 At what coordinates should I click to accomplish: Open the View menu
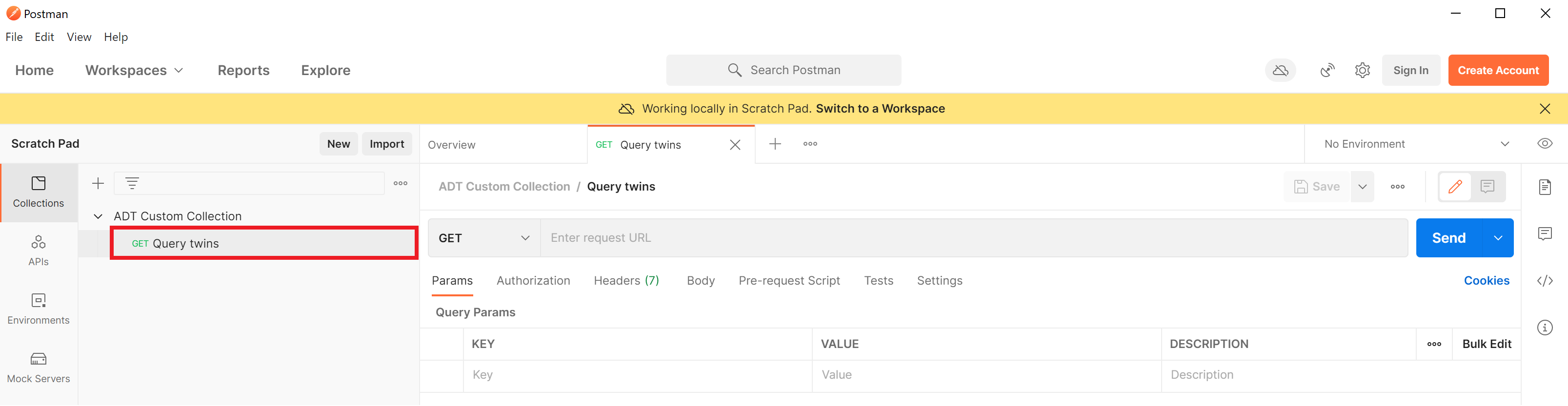click(79, 37)
